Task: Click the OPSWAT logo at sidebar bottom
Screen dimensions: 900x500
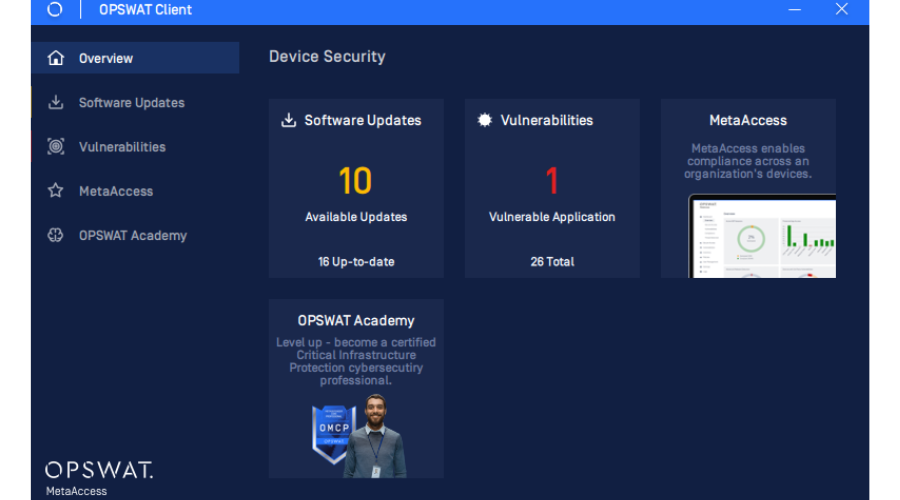Action: 99,470
